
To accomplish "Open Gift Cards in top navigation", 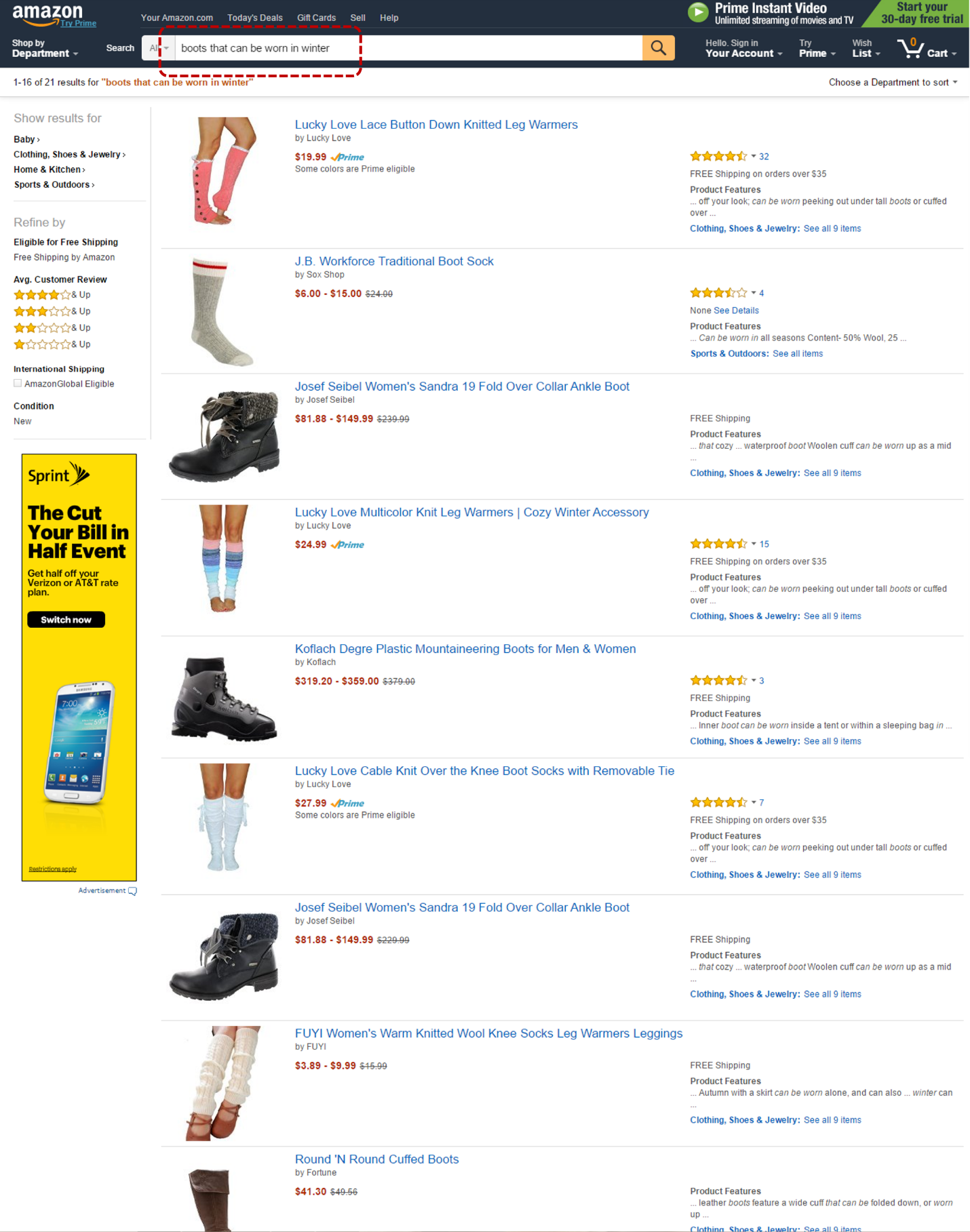I will [316, 18].
